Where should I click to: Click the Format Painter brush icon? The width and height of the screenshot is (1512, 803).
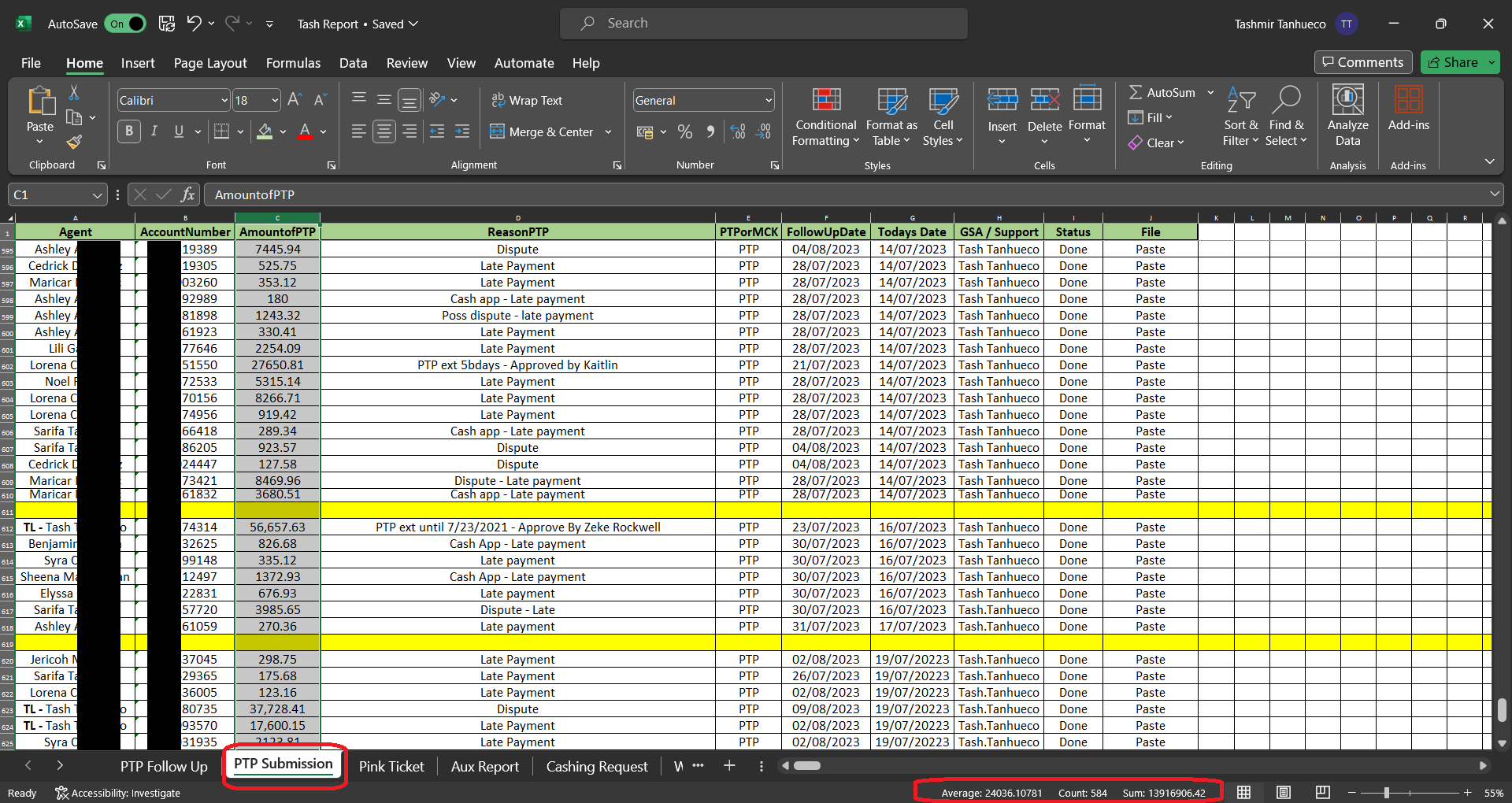pos(74,142)
